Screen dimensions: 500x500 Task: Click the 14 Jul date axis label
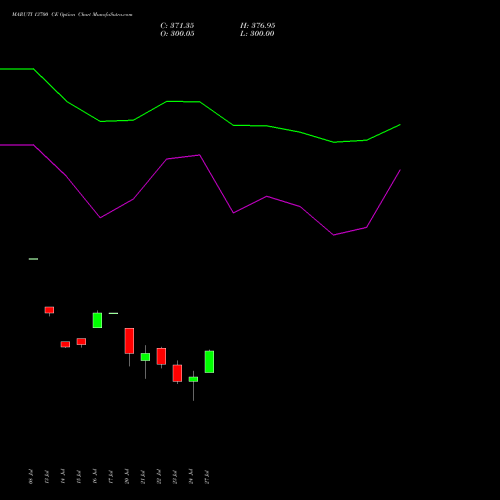click(63, 477)
